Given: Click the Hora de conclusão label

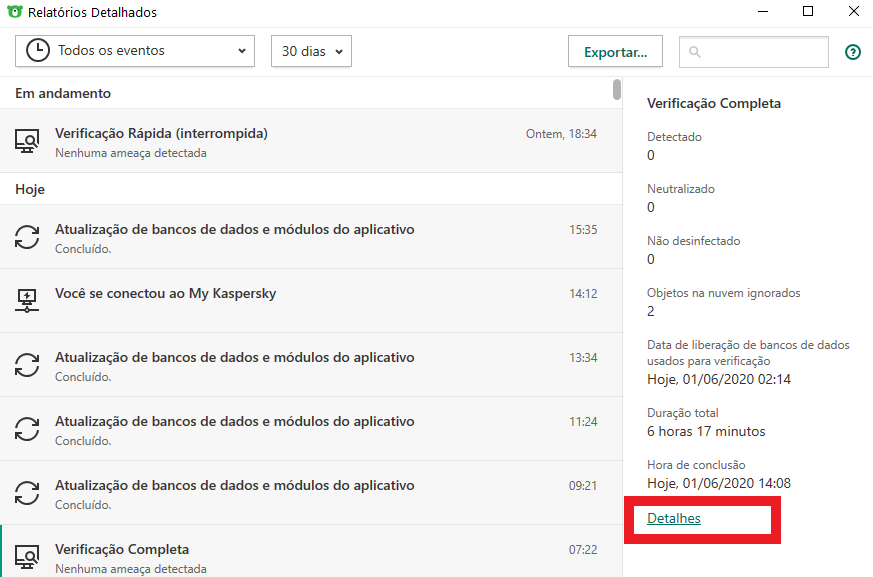Looking at the screenshot, I should [x=696, y=464].
